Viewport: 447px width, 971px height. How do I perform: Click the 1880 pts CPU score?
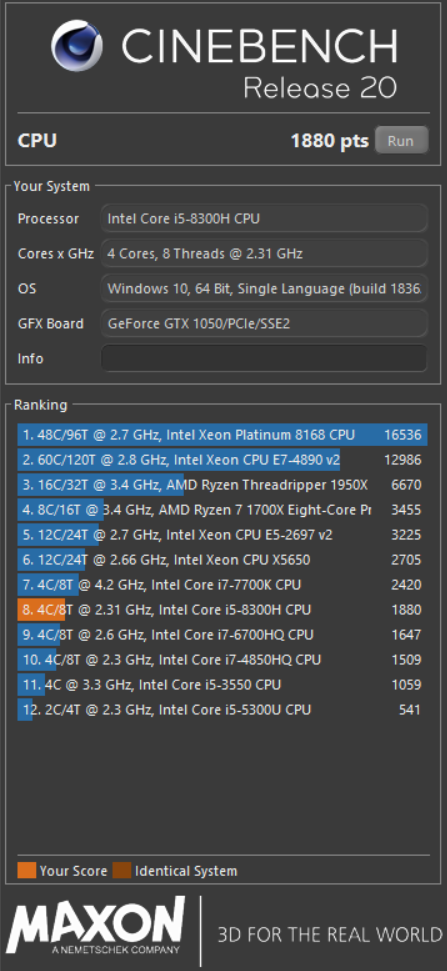coord(329,141)
